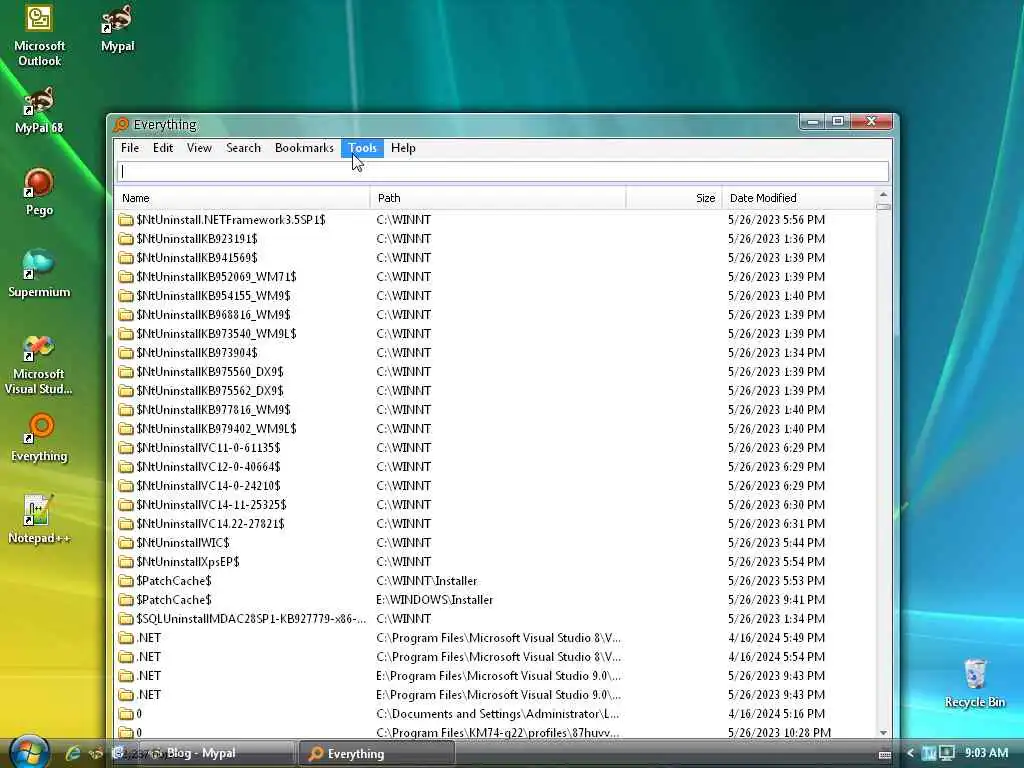This screenshot has width=1024, height=768.
Task: Select $NtUninstallKB977816_WM9$ result row
Action: click(x=495, y=409)
